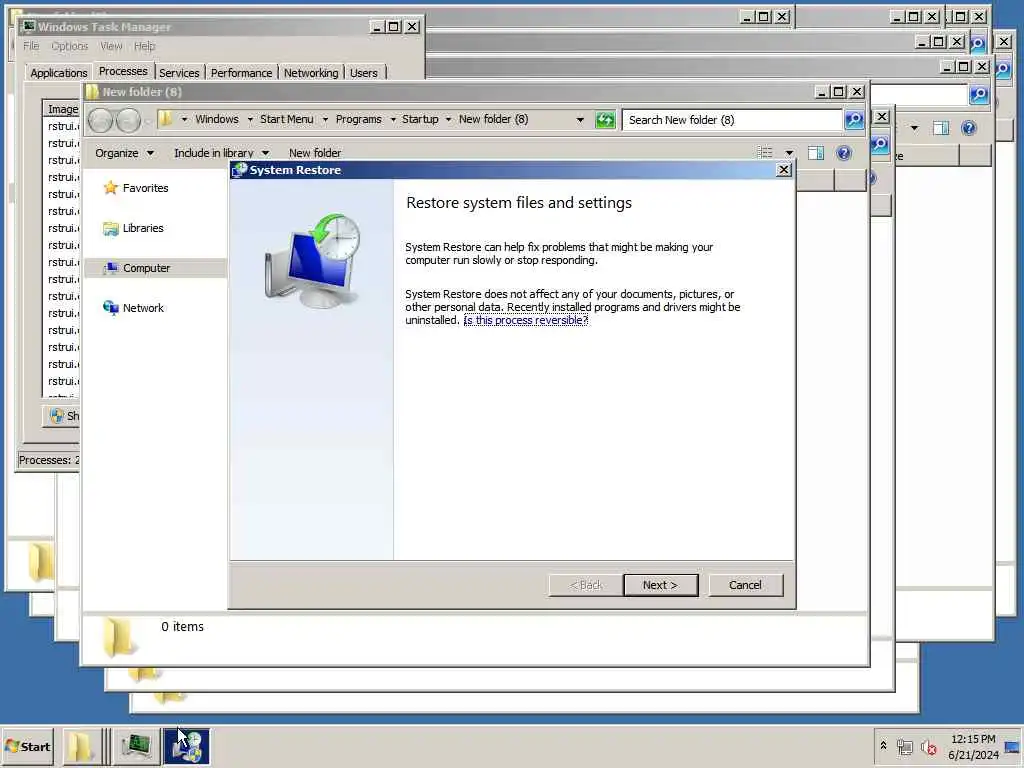Viewport: 1024px width, 768px height.
Task: Click Explorer folder icon on taskbar
Action: [x=81, y=746]
